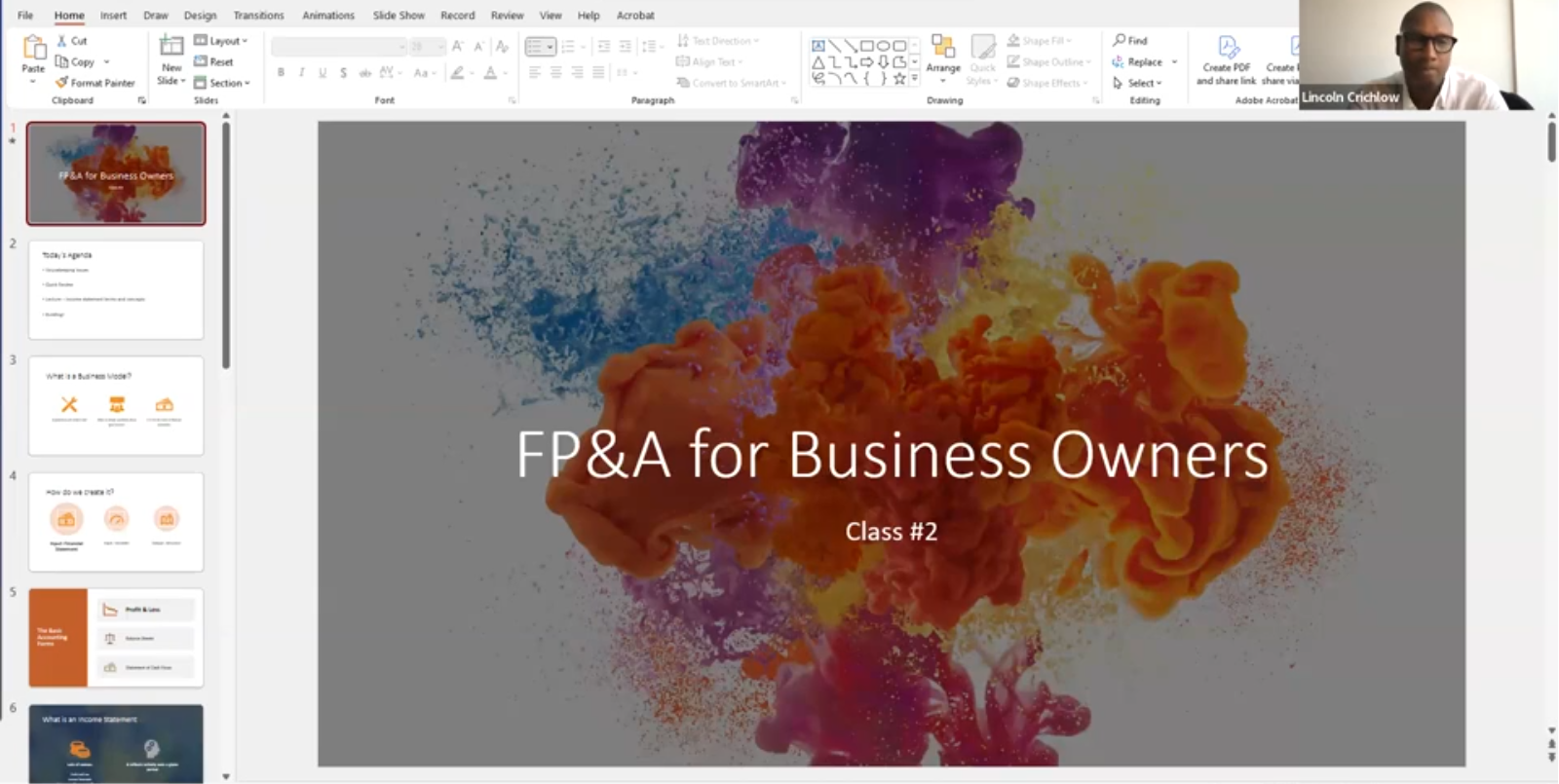This screenshot has width=1559, height=784.
Task: Click the Find magnifier icon
Action: [1120, 41]
